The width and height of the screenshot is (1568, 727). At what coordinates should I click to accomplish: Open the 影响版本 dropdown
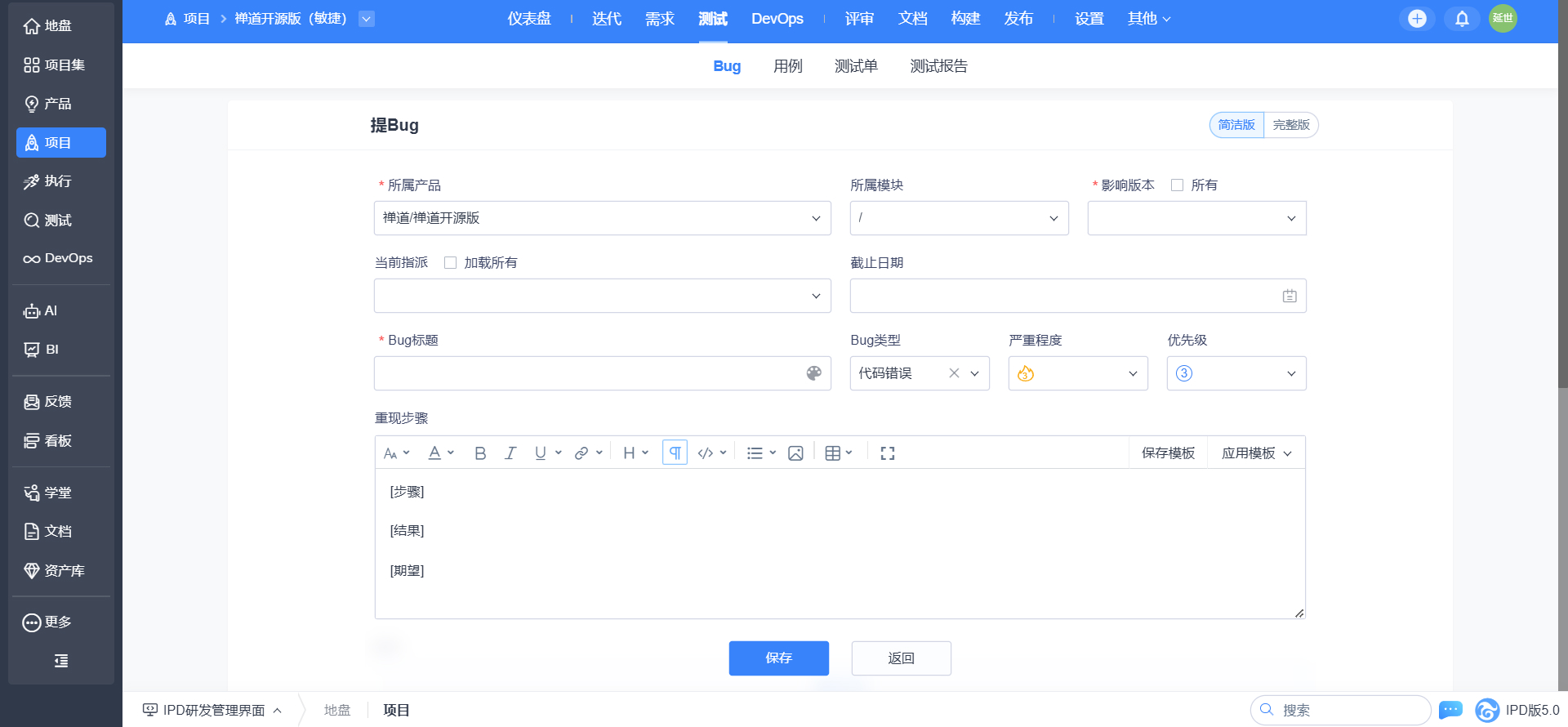click(1197, 218)
